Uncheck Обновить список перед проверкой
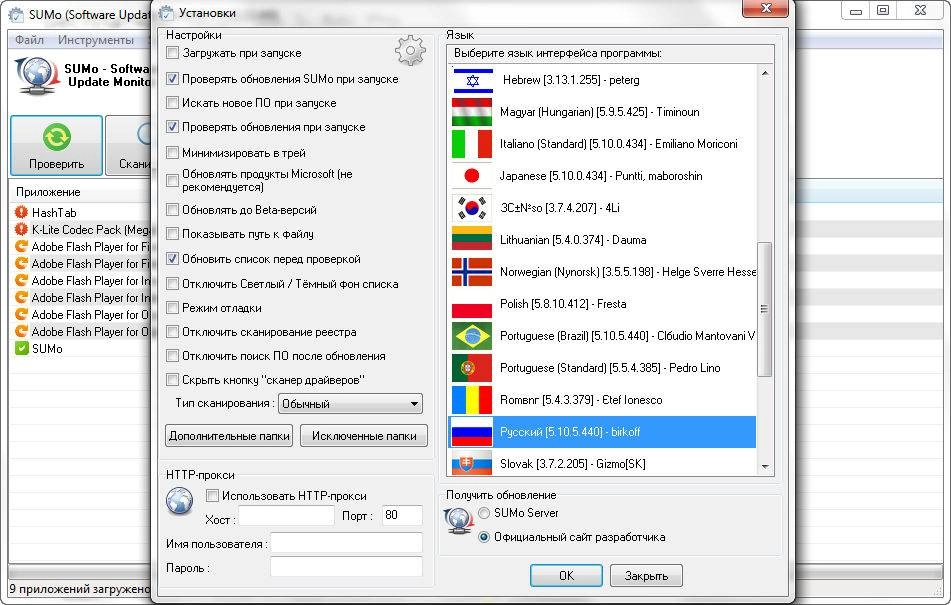This screenshot has width=951, height=605. pos(172,259)
